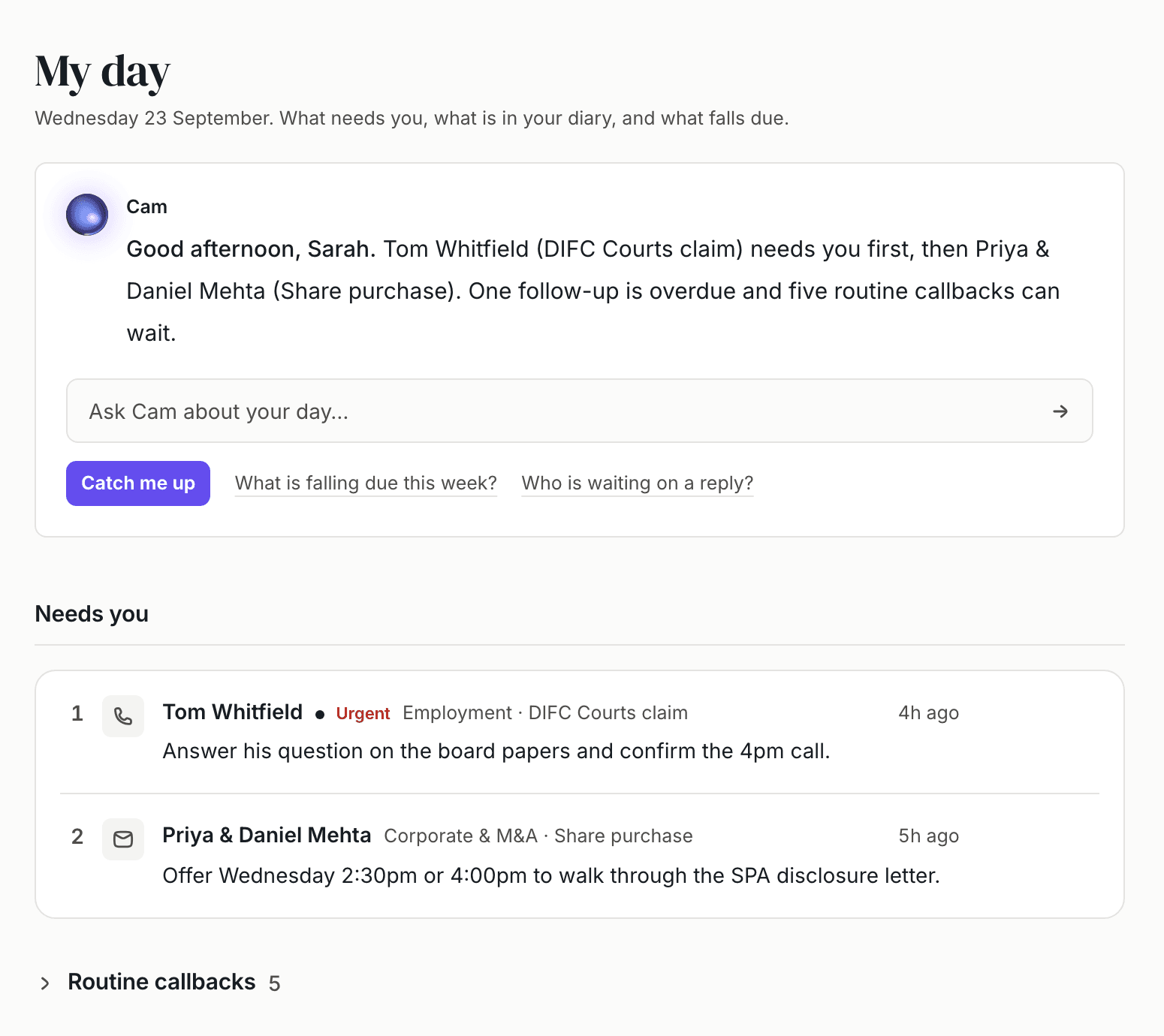Select the Corporate & M&A · Share purchase text
Screen dimensions: 1164x1036
pyautogui.click(x=538, y=836)
